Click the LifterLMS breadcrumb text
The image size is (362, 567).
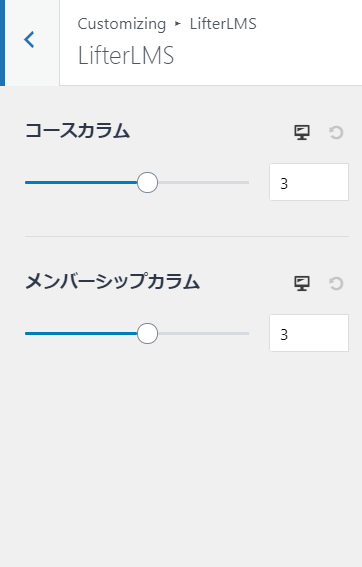223,24
